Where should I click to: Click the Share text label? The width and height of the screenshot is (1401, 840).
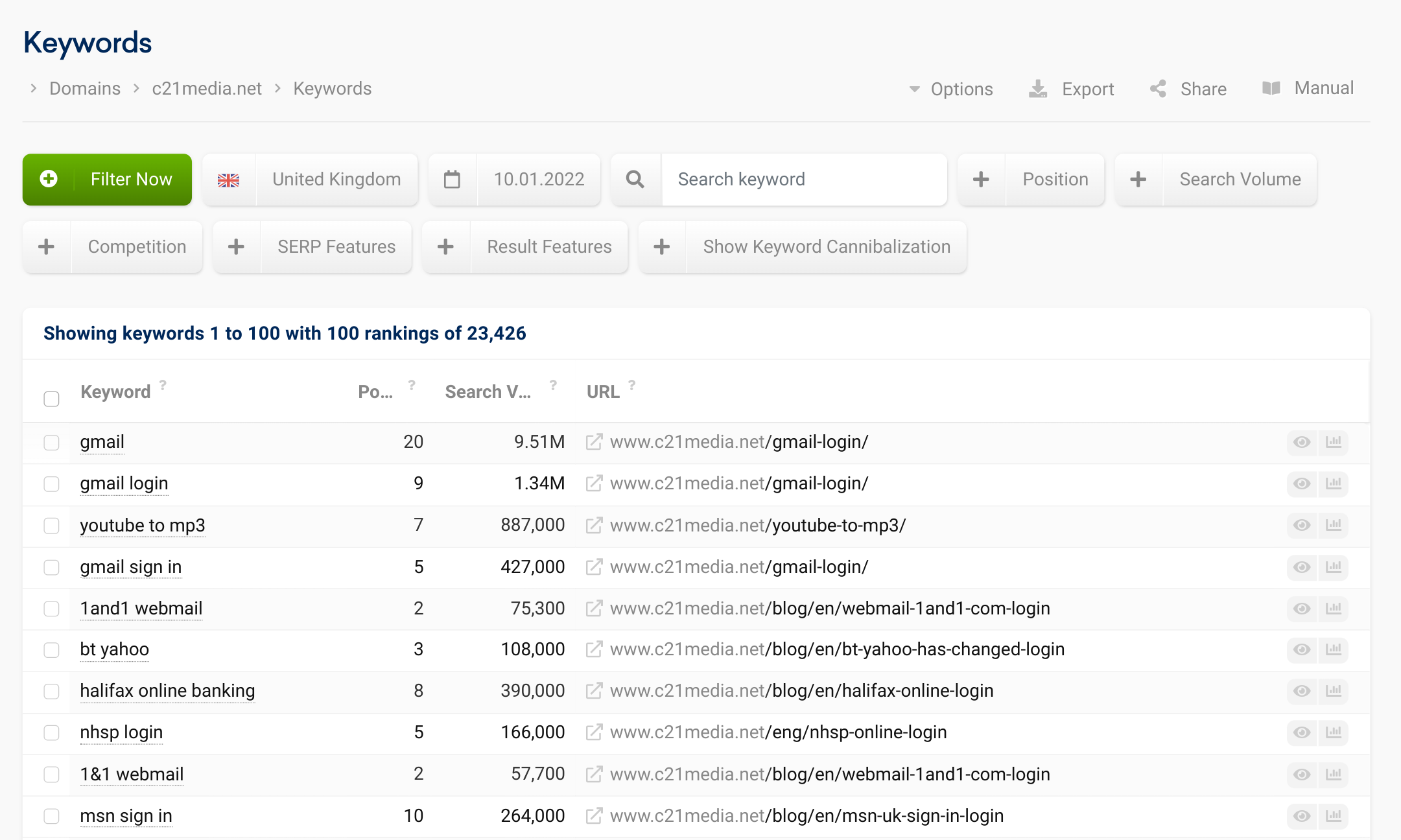tap(1203, 89)
